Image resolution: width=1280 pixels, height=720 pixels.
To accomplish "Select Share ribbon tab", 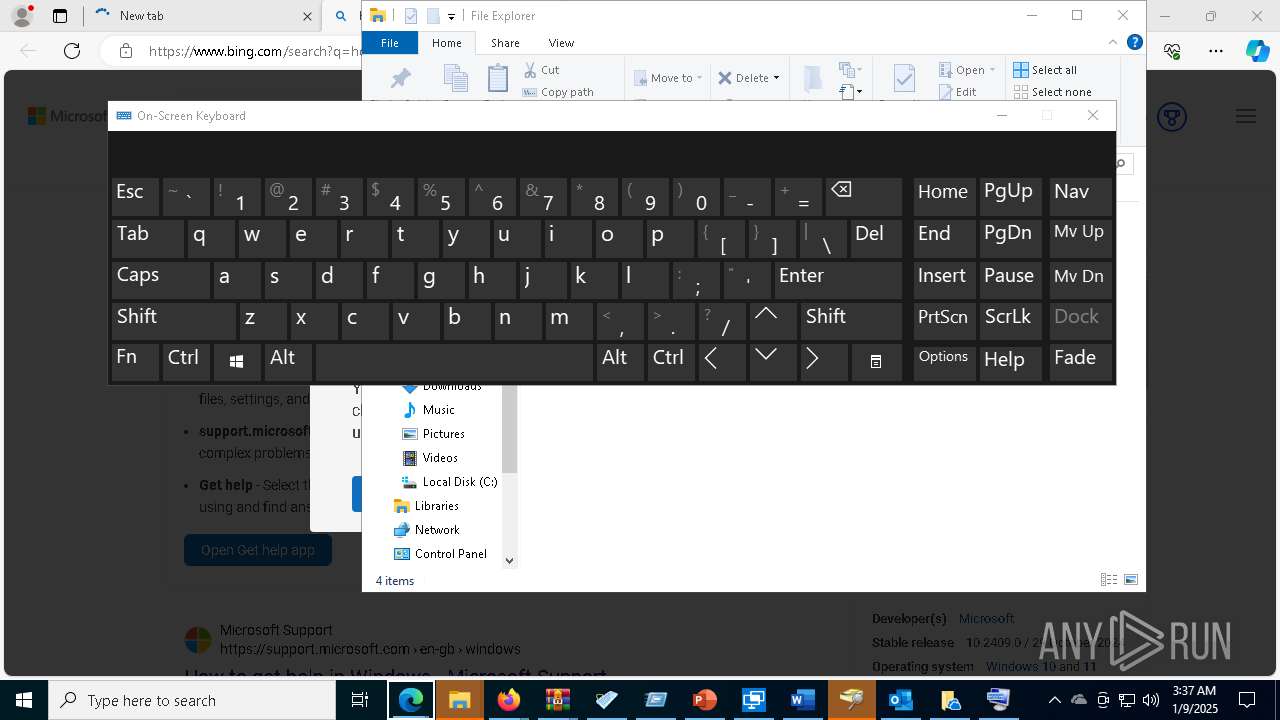I will (505, 43).
